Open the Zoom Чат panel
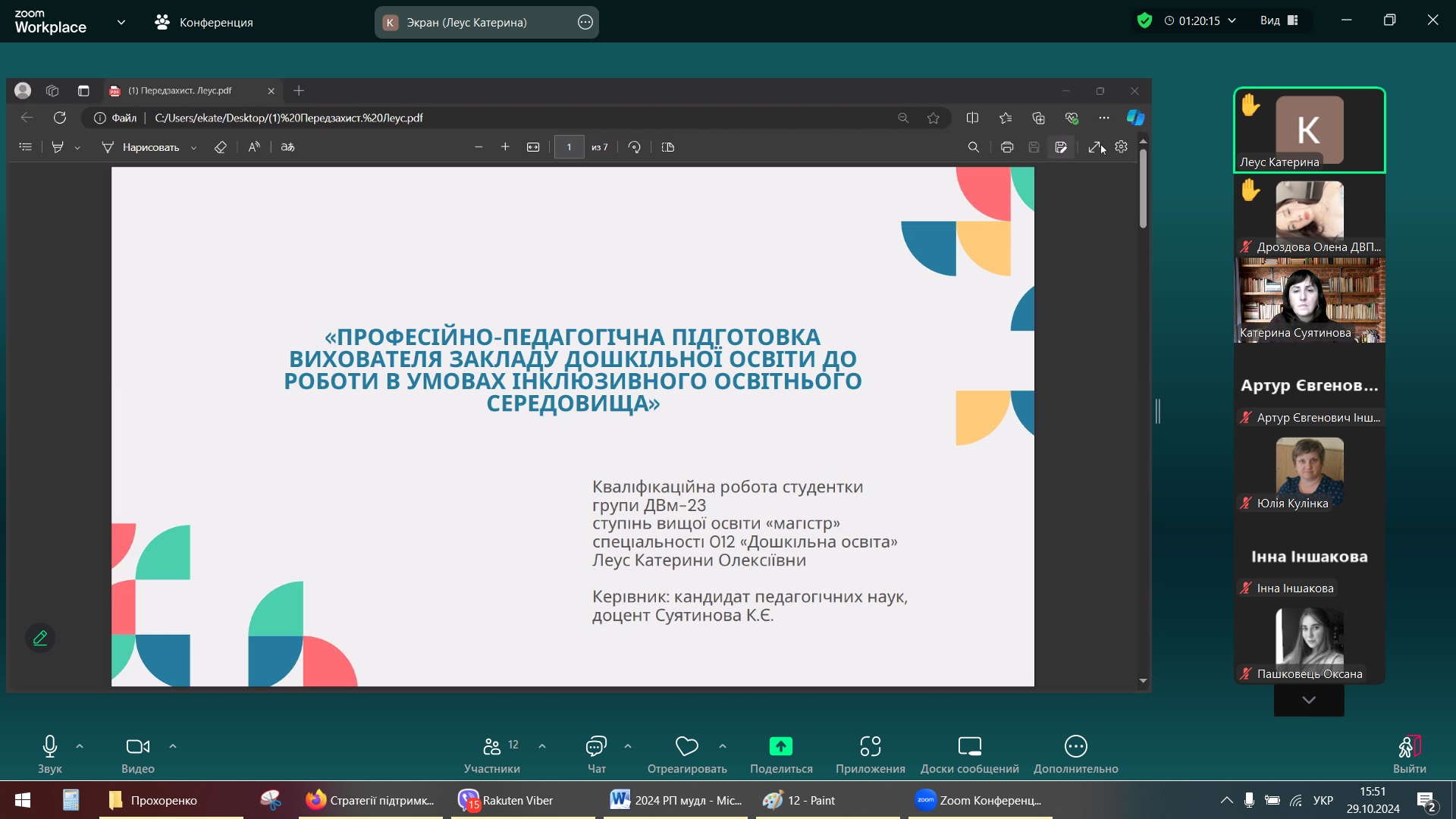Viewport: 1456px width, 819px height. 597,754
